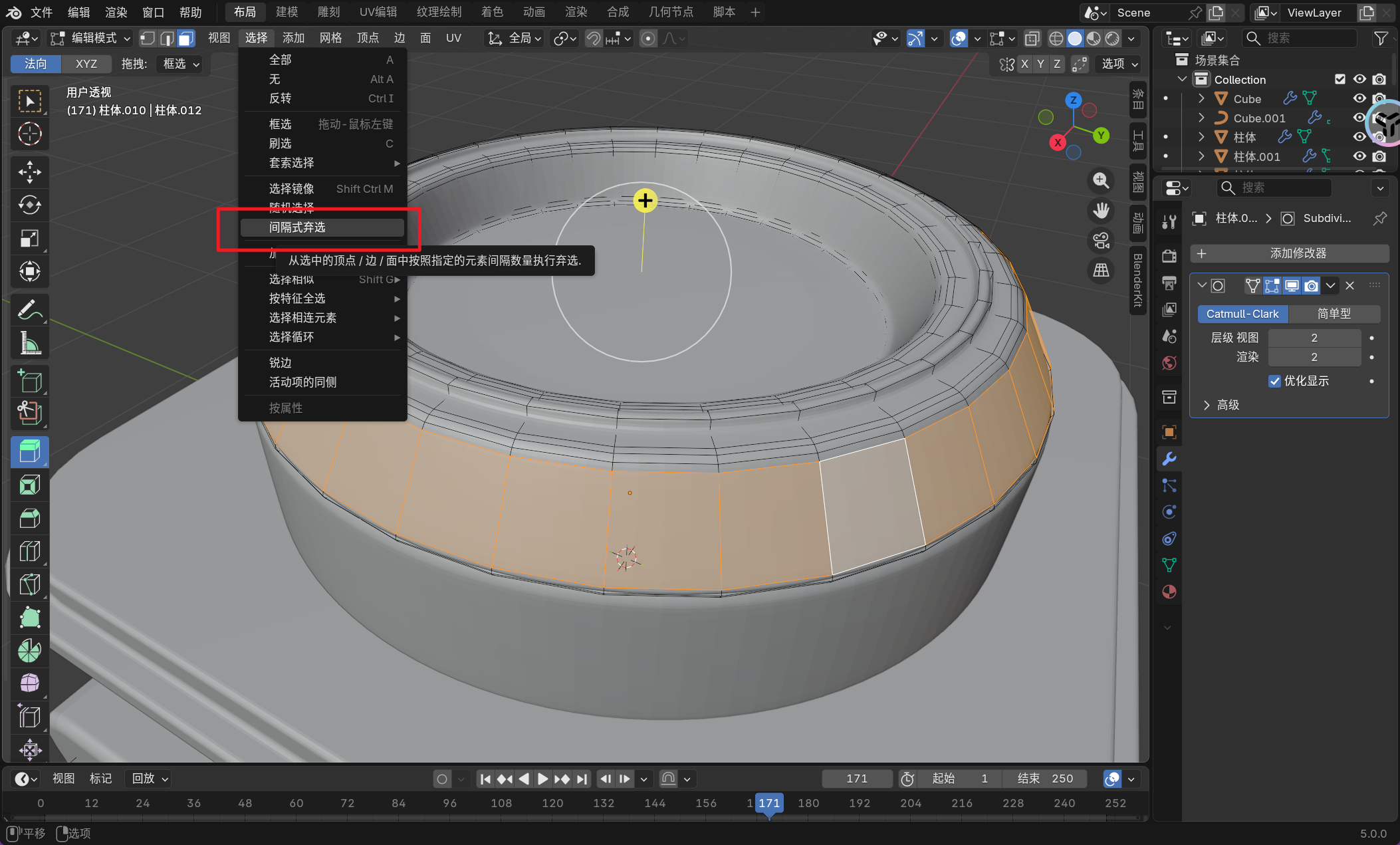1400x845 pixels.
Task: Select the Measure tool
Action: pyautogui.click(x=29, y=343)
